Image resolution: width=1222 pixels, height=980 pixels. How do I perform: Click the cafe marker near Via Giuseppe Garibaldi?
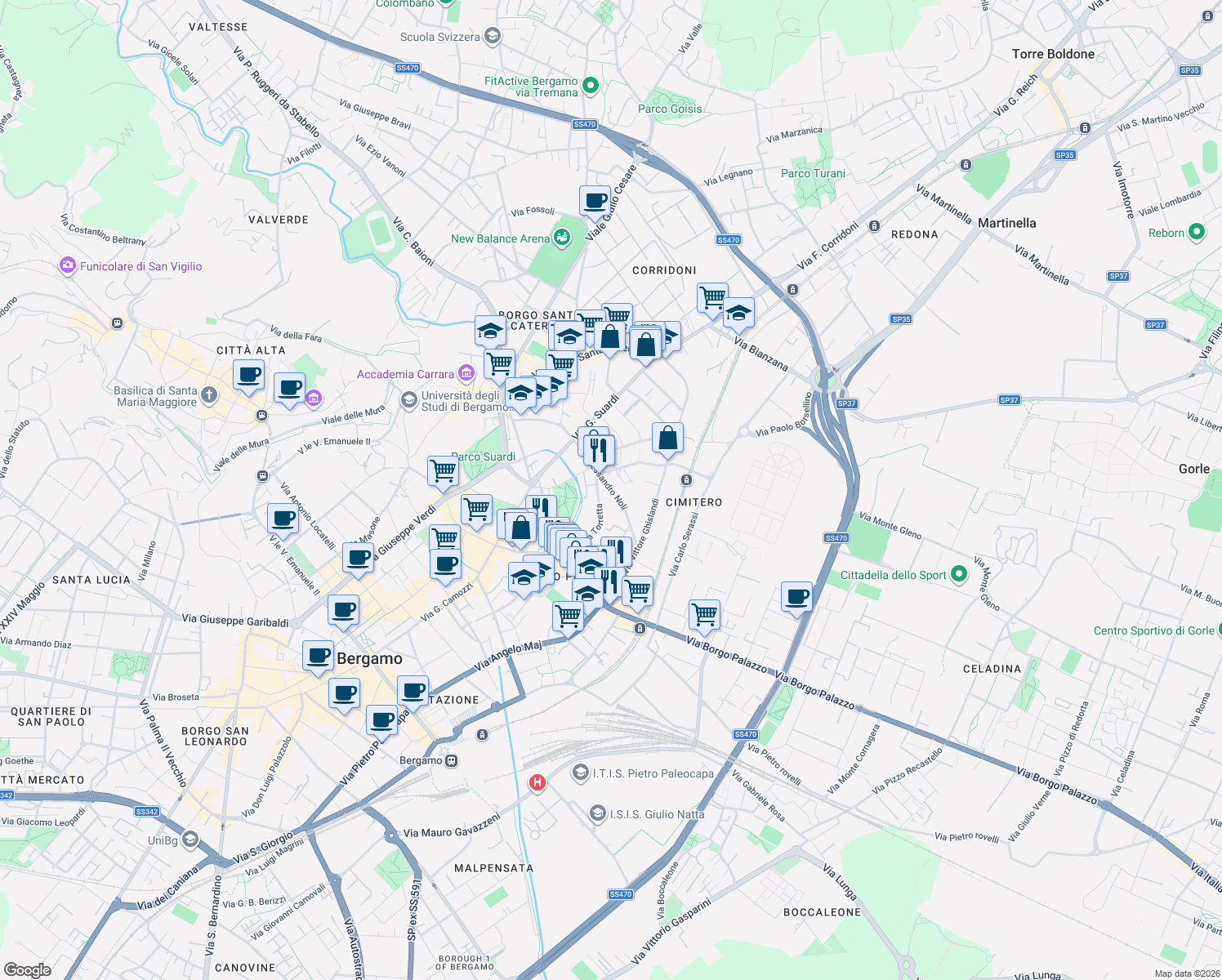tap(344, 611)
